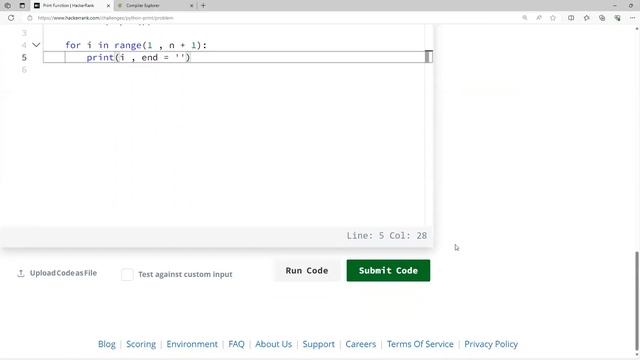Open a new browser tab
The height and width of the screenshot is (360, 640).
[203, 6]
